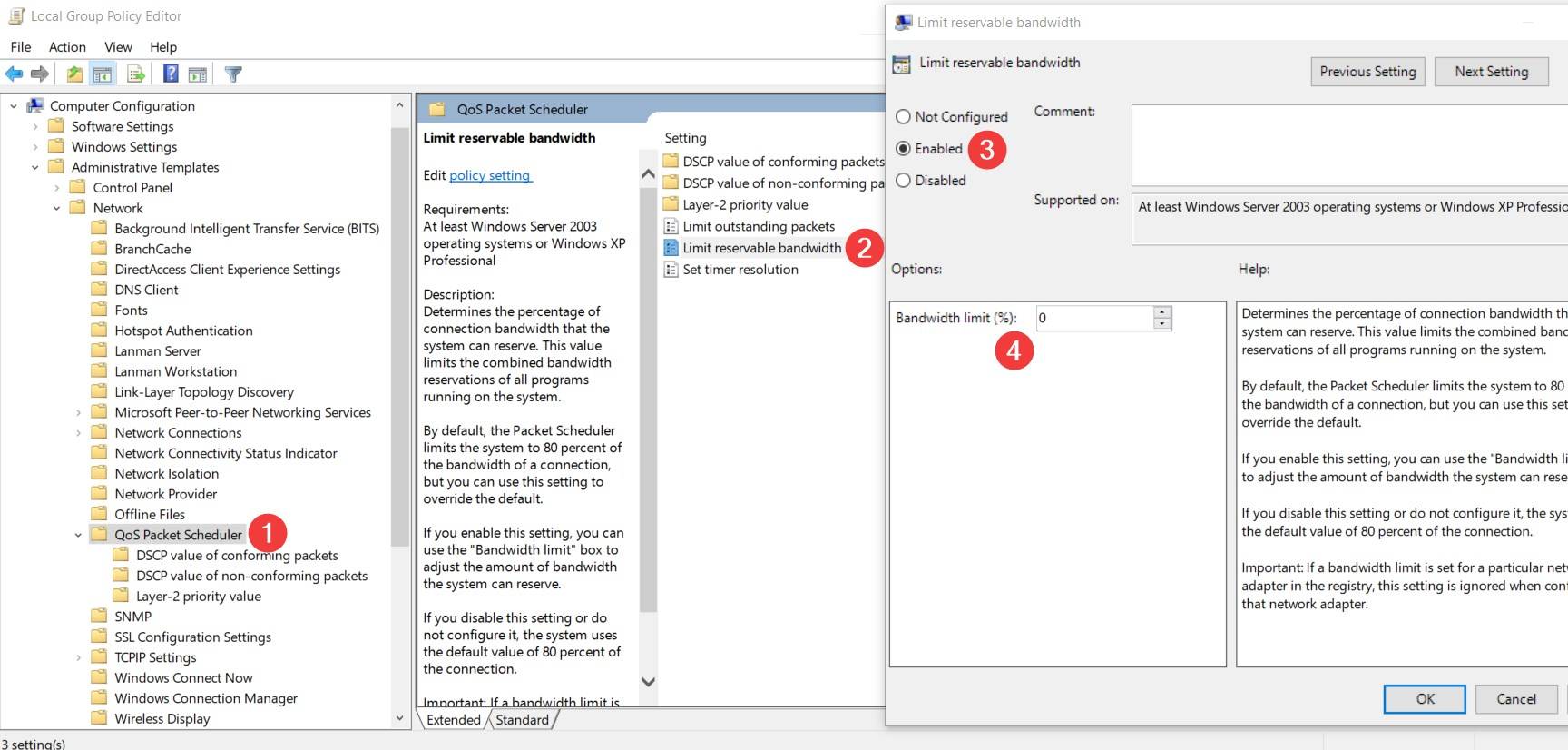Collapse the Administrative Templates node
This screenshot has height=750, width=1568.
click(35, 168)
